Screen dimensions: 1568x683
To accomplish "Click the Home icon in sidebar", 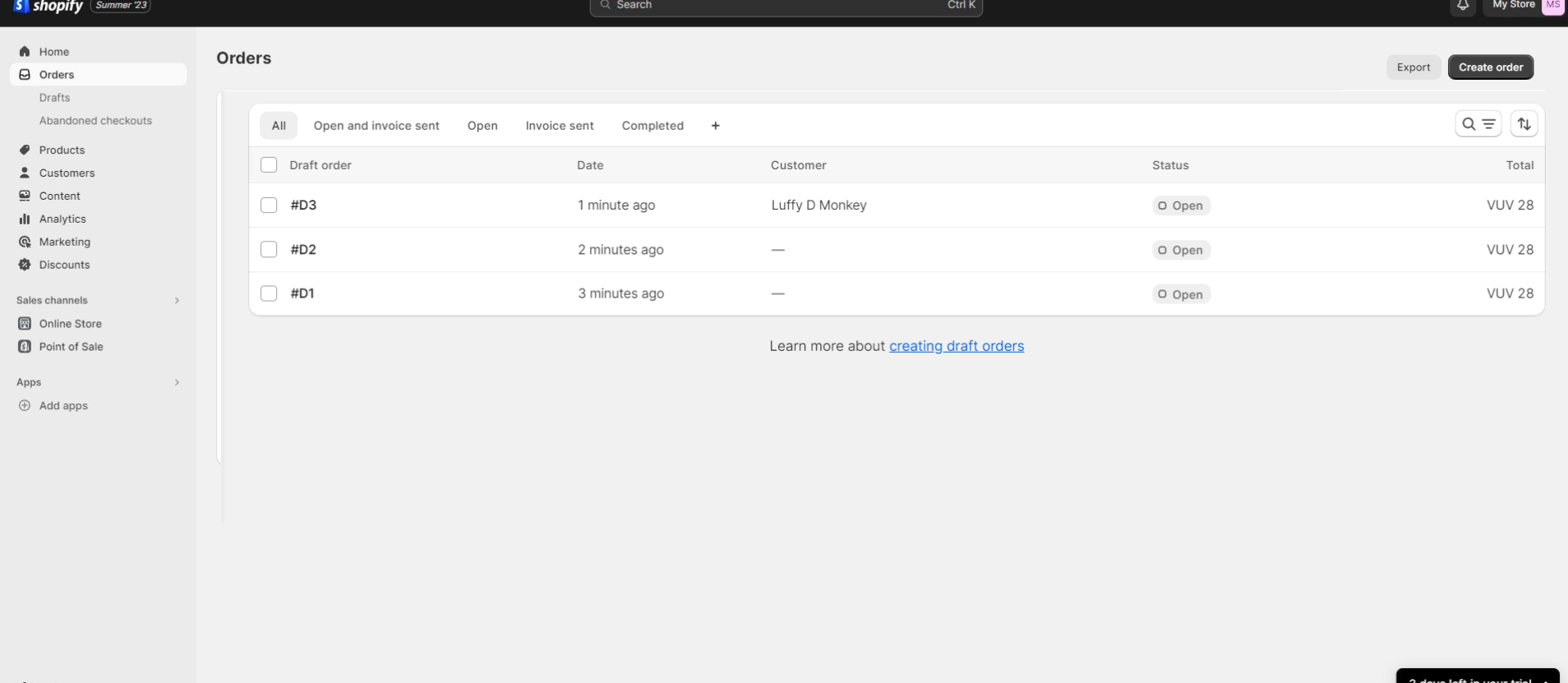I will click(x=25, y=51).
